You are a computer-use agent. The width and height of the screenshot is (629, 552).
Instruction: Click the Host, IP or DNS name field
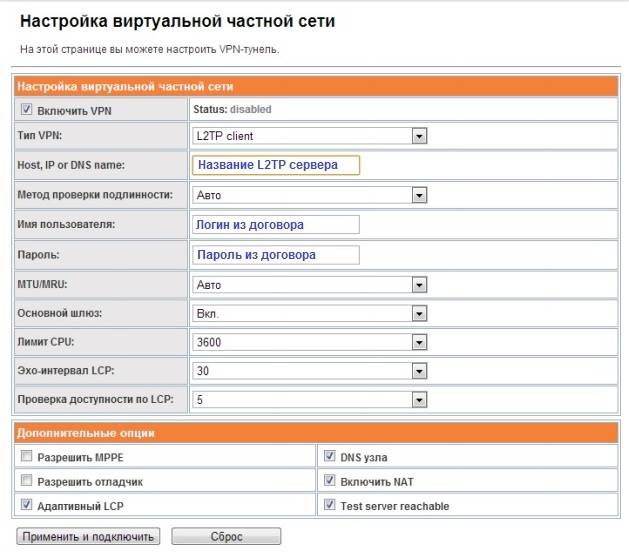pyautogui.click(x=274, y=165)
